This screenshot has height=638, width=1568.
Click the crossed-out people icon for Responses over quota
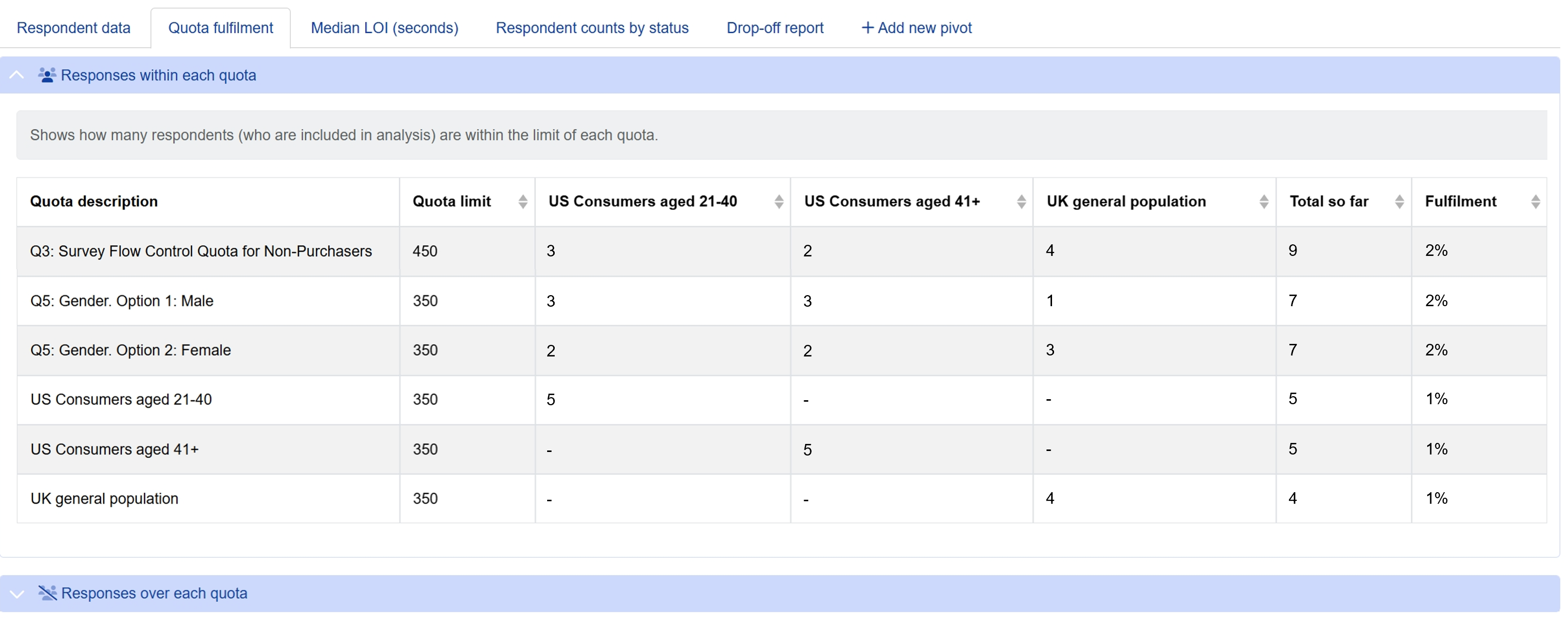tap(47, 593)
